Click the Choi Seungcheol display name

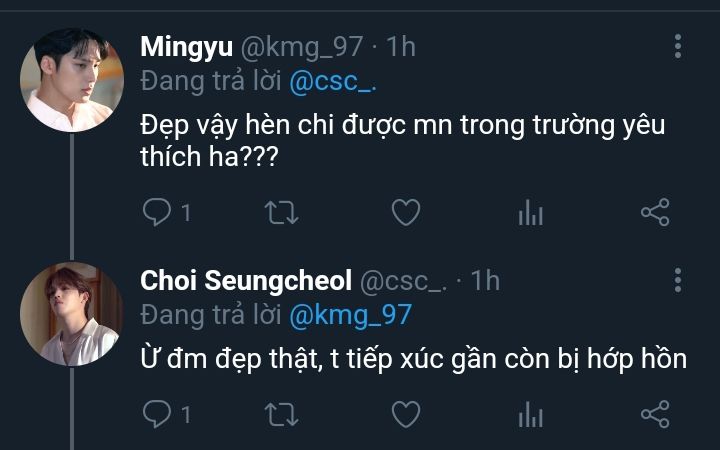246,281
